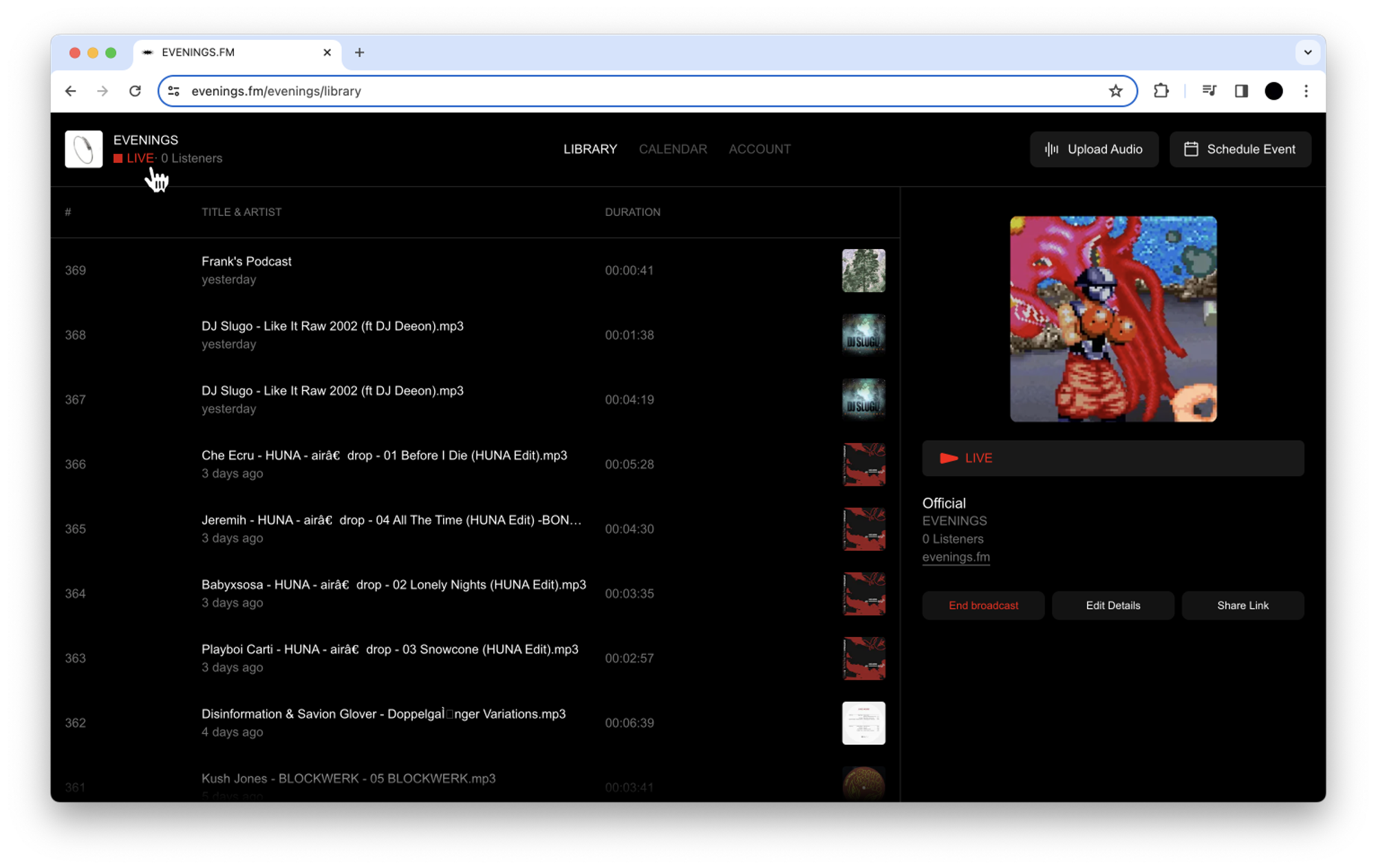End the live broadcast
This screenshot has width=1376, height=868.
pos(982,605)
